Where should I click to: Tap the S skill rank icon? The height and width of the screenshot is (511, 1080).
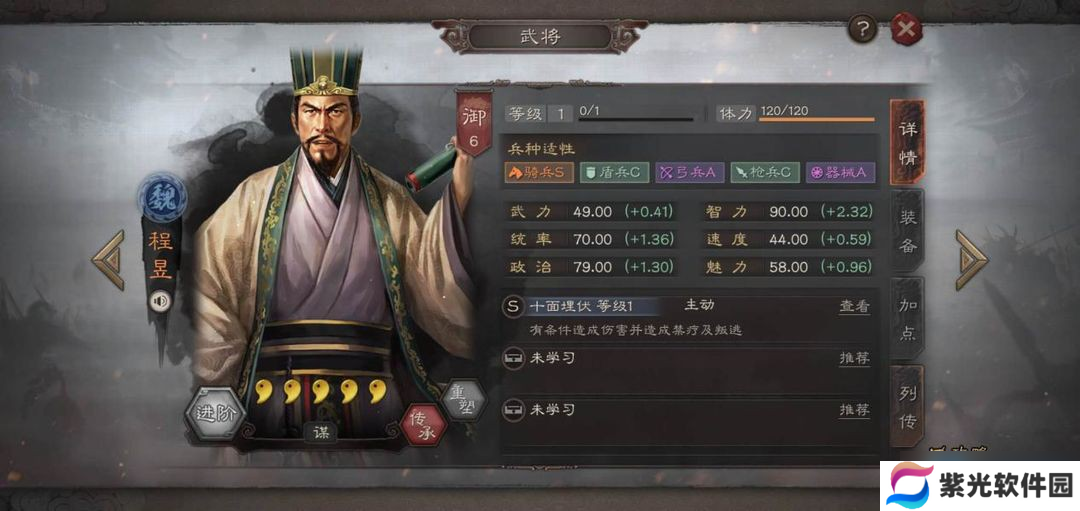512,306
